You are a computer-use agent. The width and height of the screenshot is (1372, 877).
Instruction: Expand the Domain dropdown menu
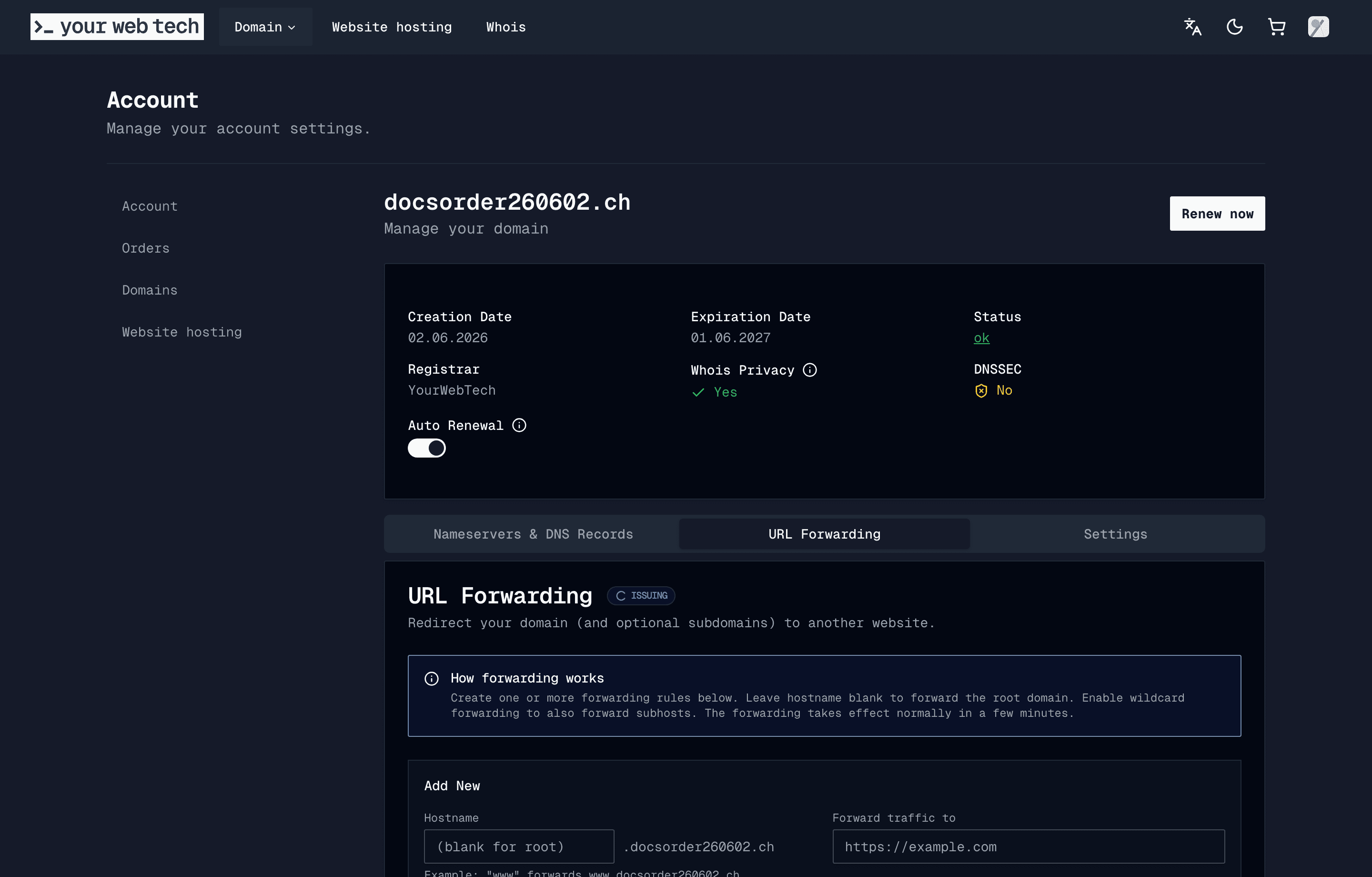pyautogui.click(x=265, y=27)
